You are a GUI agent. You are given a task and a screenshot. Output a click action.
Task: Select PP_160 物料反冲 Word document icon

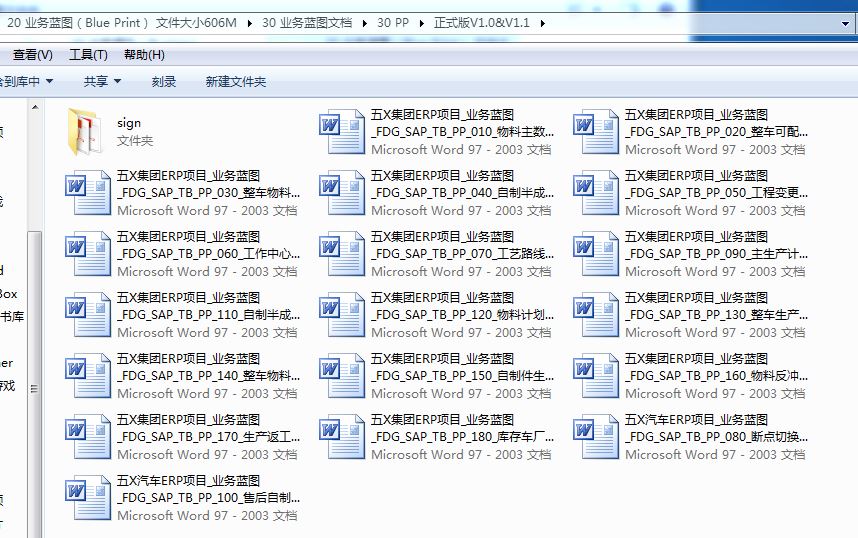pos(596,375)
